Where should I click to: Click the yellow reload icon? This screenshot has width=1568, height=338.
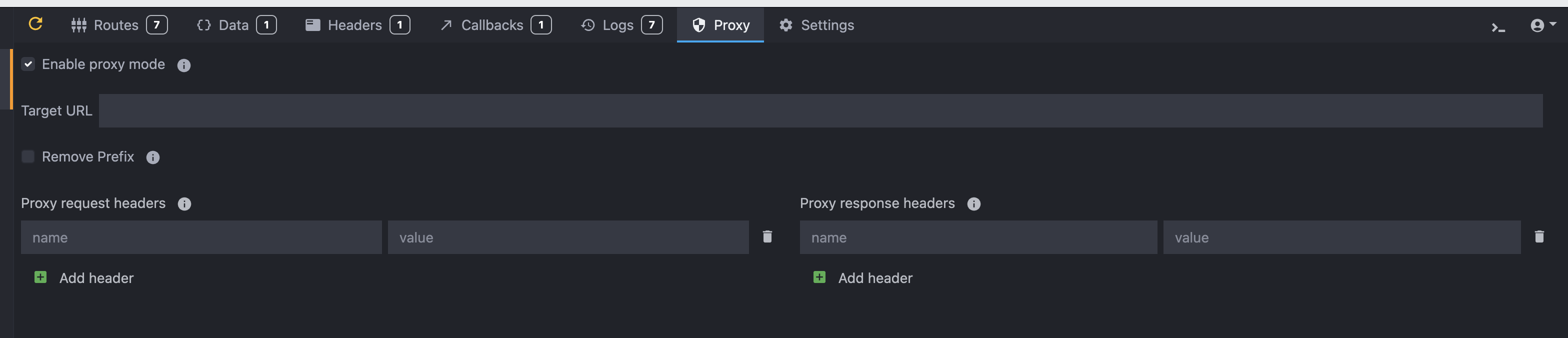(36, 24)
